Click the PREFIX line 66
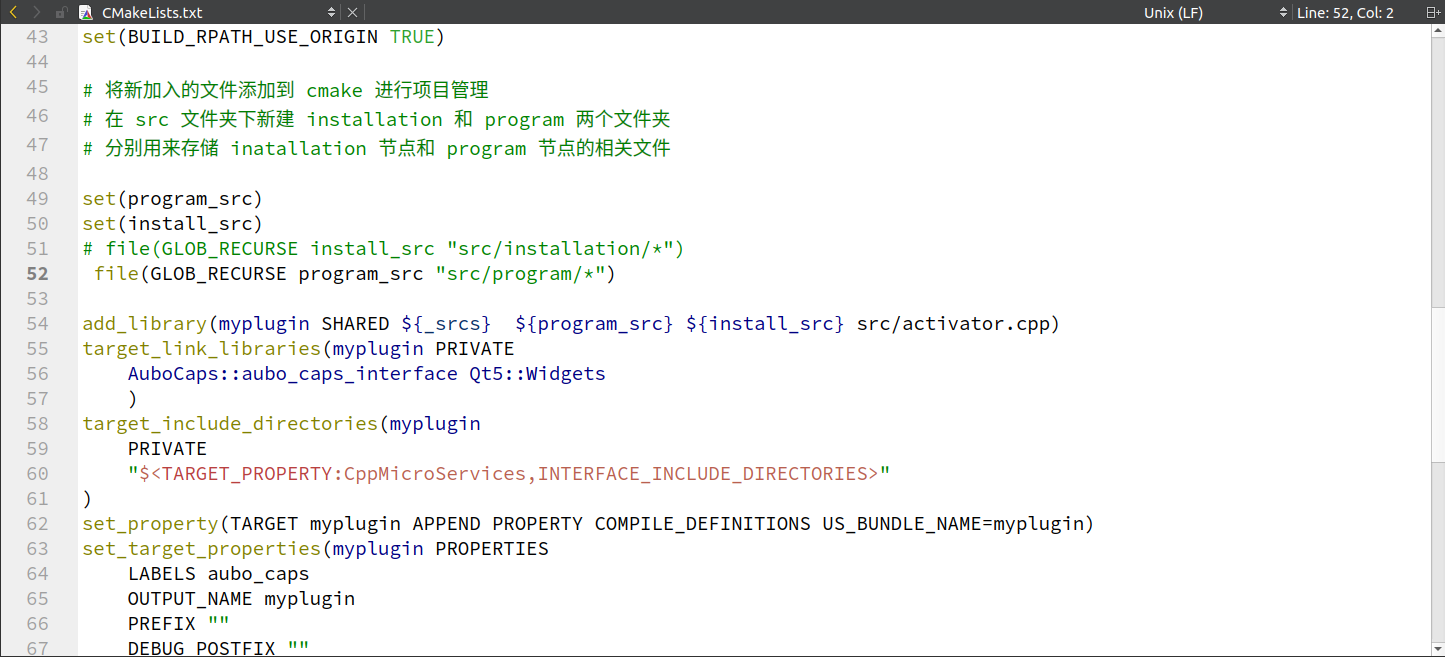1445x657 pixels. pyautogui.click(x=178, y=623)
